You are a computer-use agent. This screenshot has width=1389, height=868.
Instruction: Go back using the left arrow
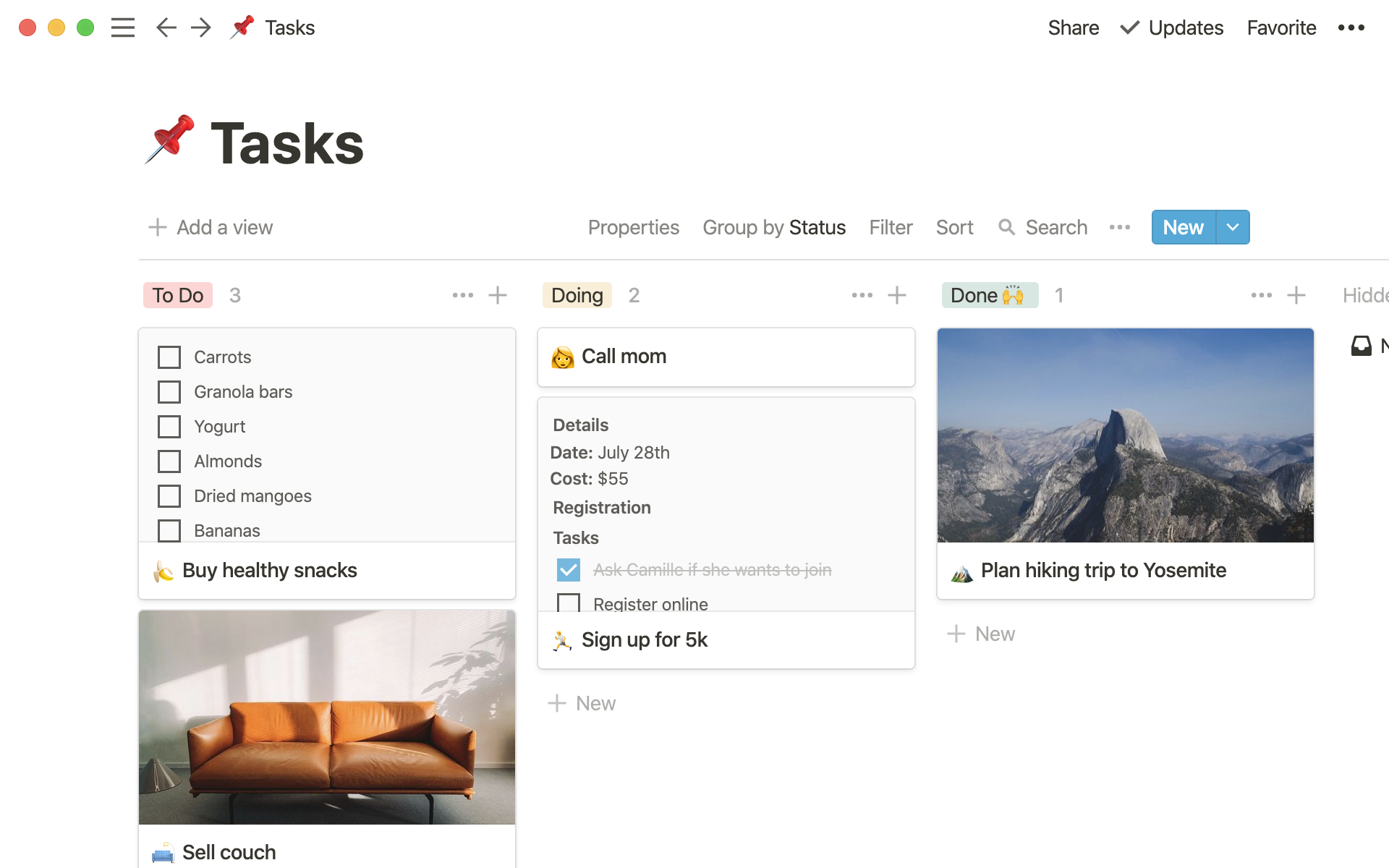[x=166, y=27]
